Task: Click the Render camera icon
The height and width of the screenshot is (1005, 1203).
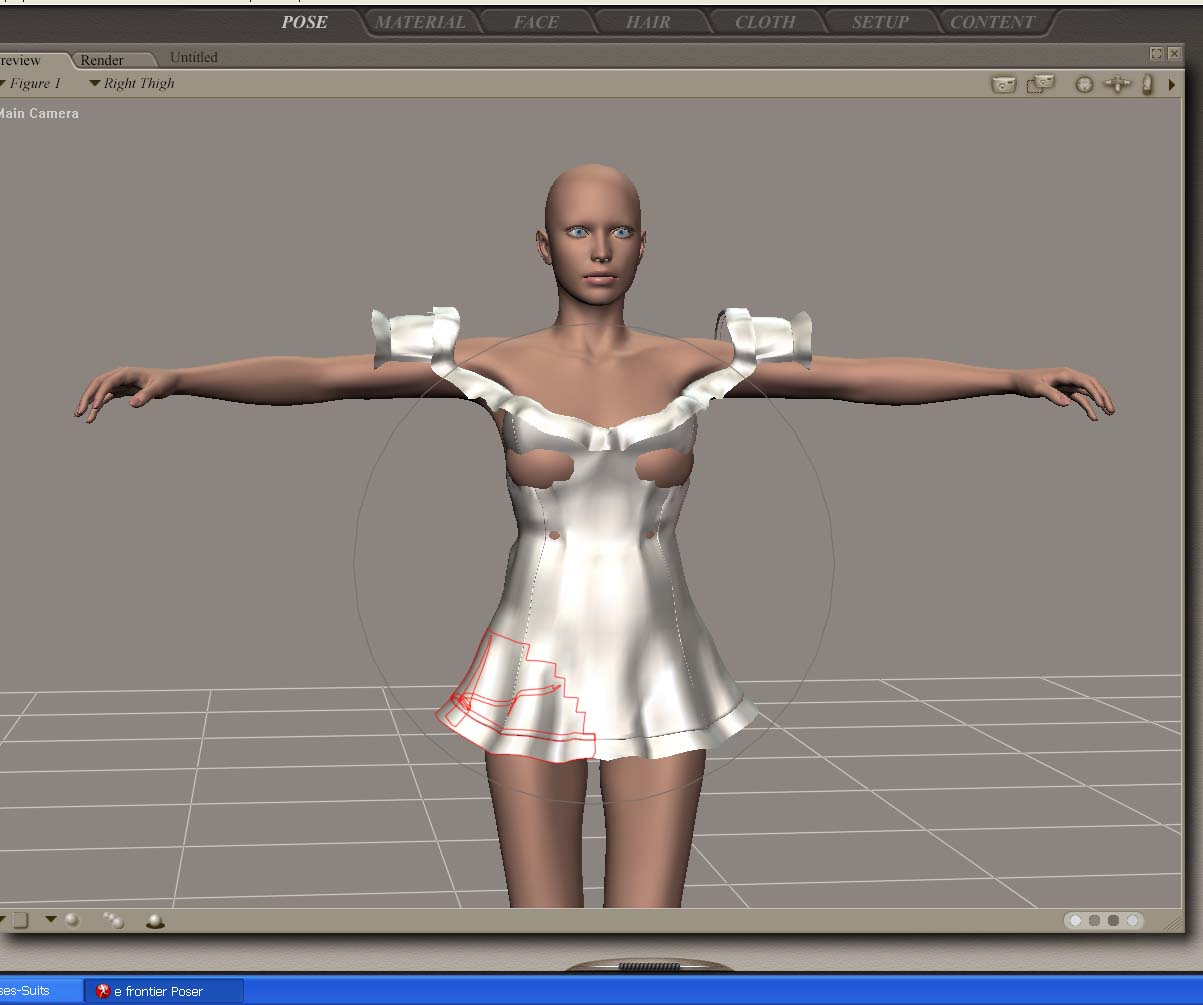Action: click(1003, 85)
